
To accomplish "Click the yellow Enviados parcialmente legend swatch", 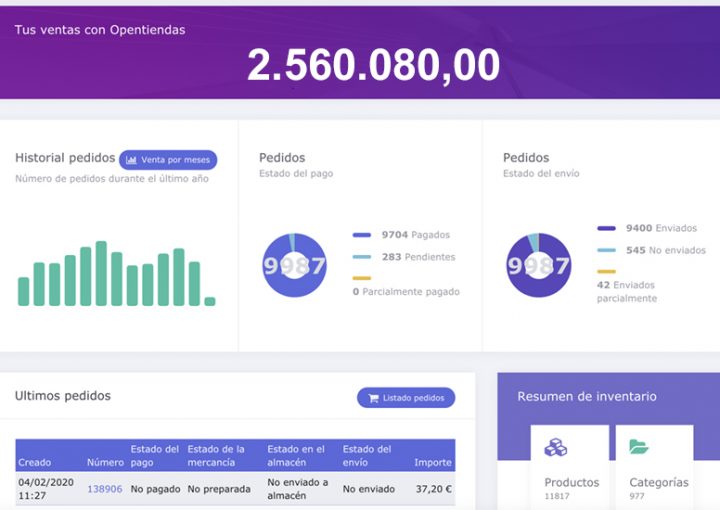I will pyautogui.click(x=606, y=272).
